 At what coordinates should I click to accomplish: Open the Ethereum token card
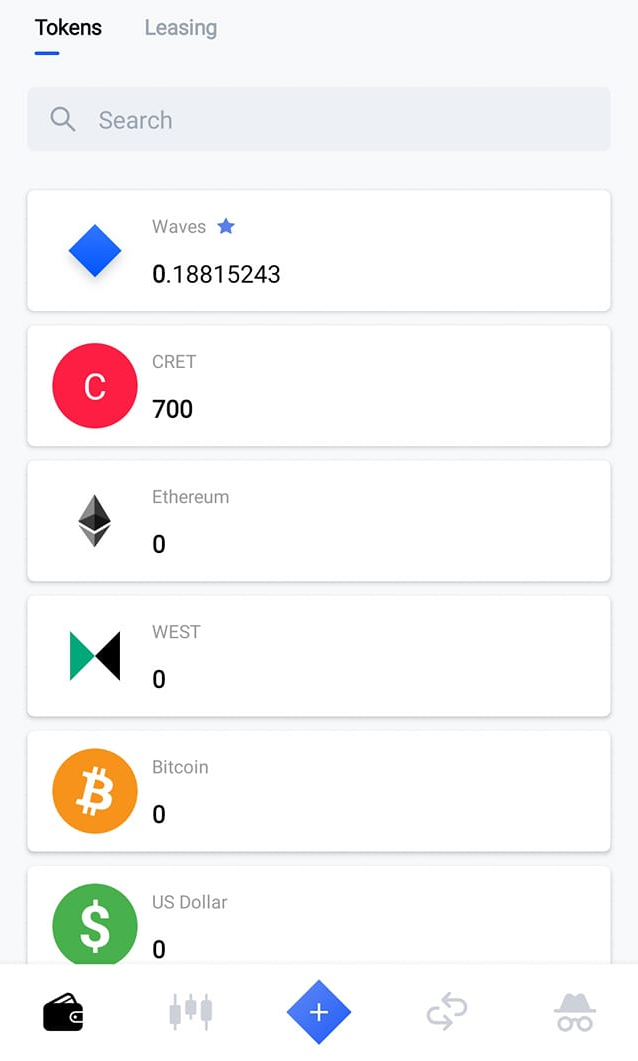pos(380,521)
